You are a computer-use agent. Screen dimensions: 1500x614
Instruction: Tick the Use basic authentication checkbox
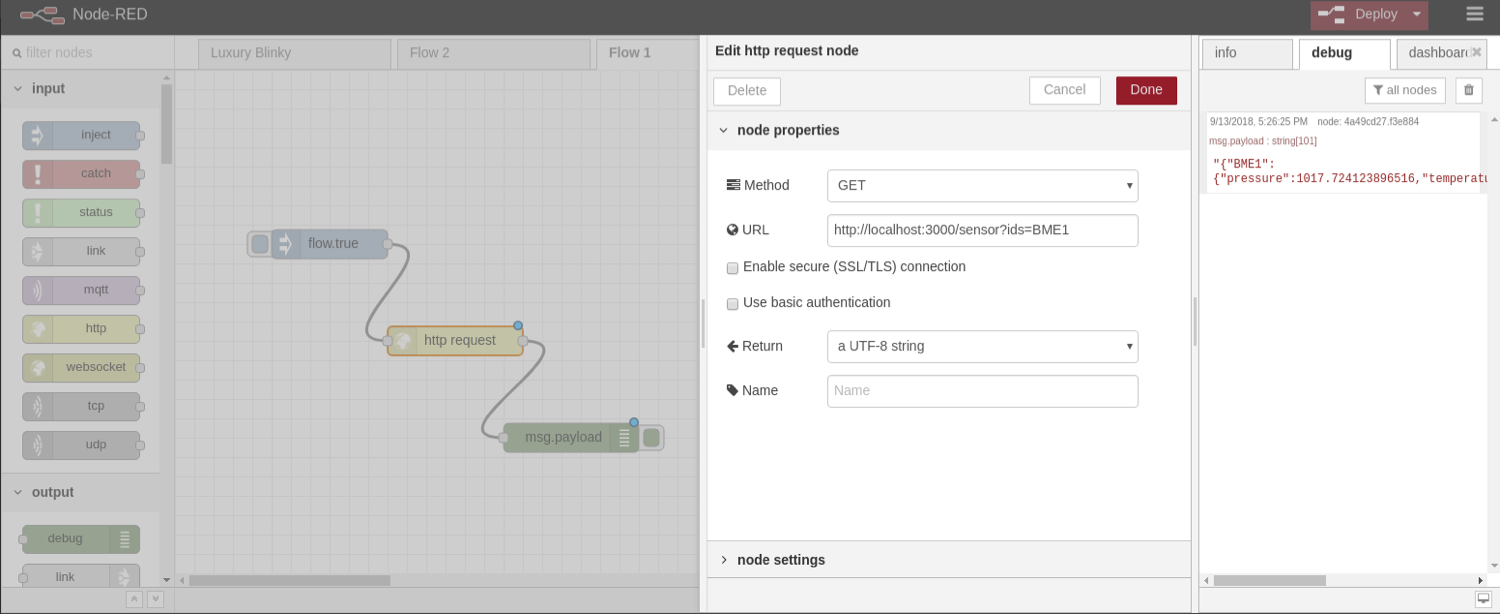pos(733,303)
